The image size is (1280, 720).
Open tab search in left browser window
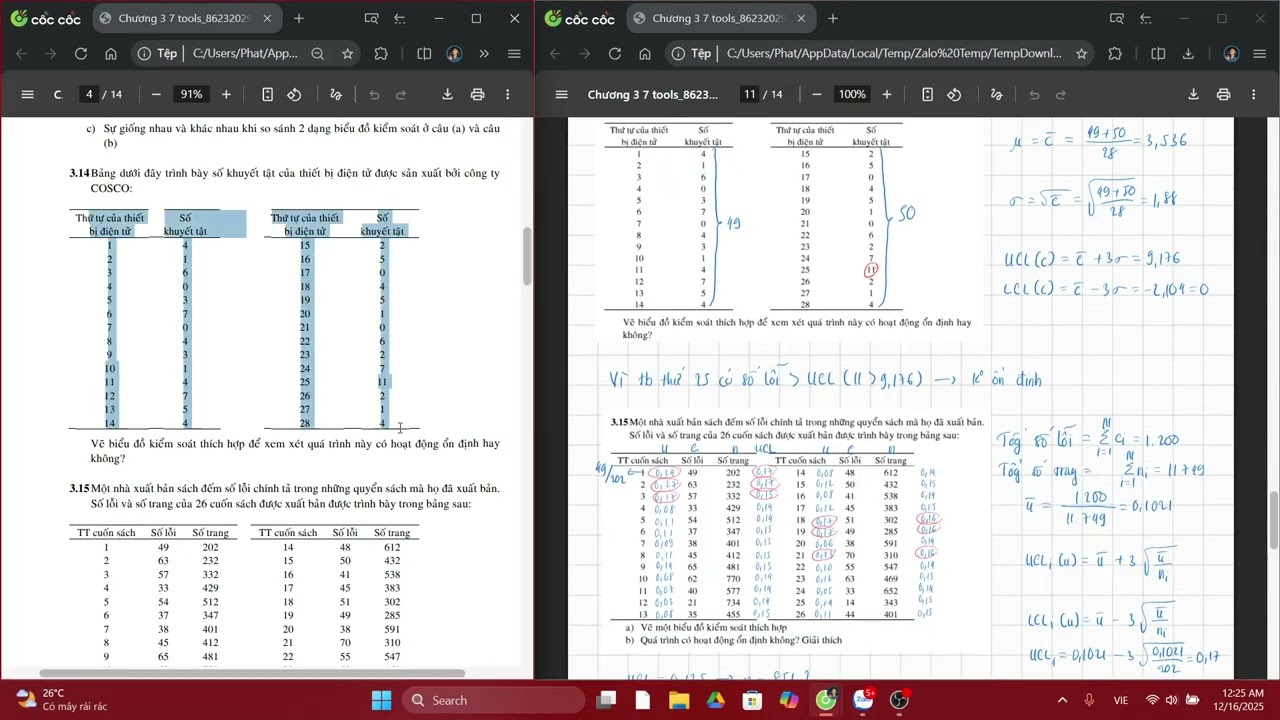pos(372,18)
